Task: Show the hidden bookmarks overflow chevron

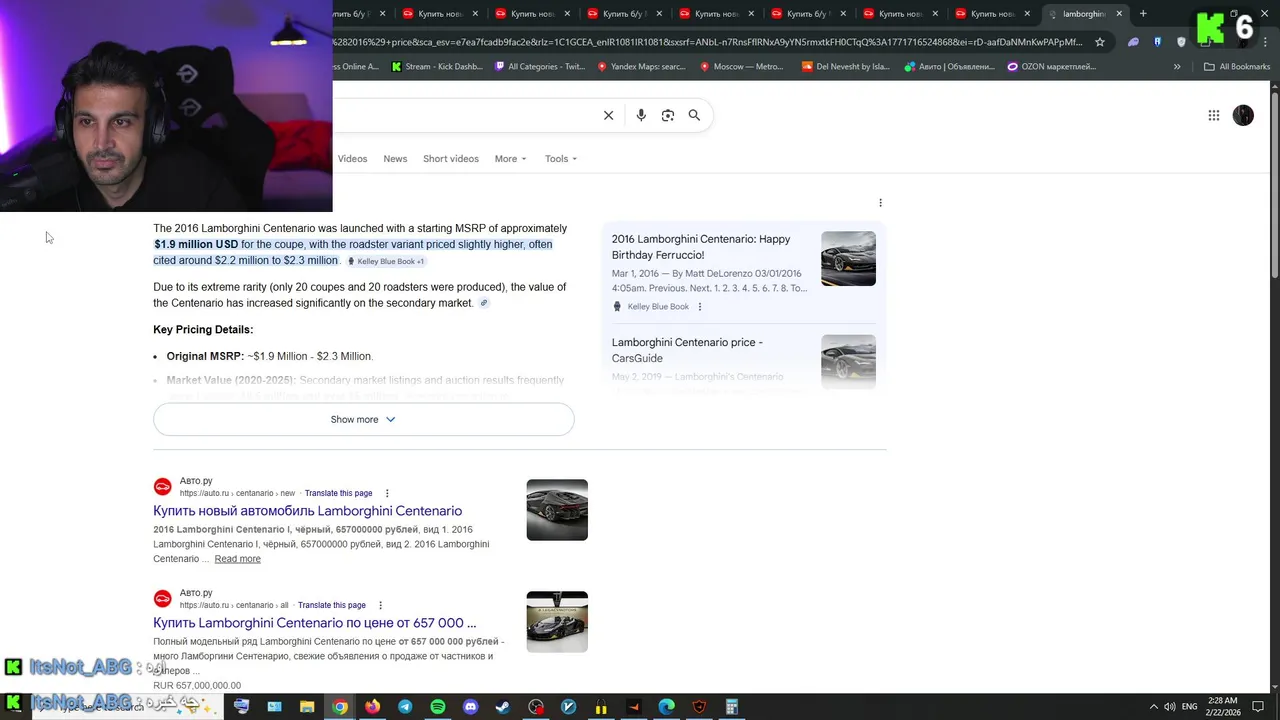Action: point(1177,67)
